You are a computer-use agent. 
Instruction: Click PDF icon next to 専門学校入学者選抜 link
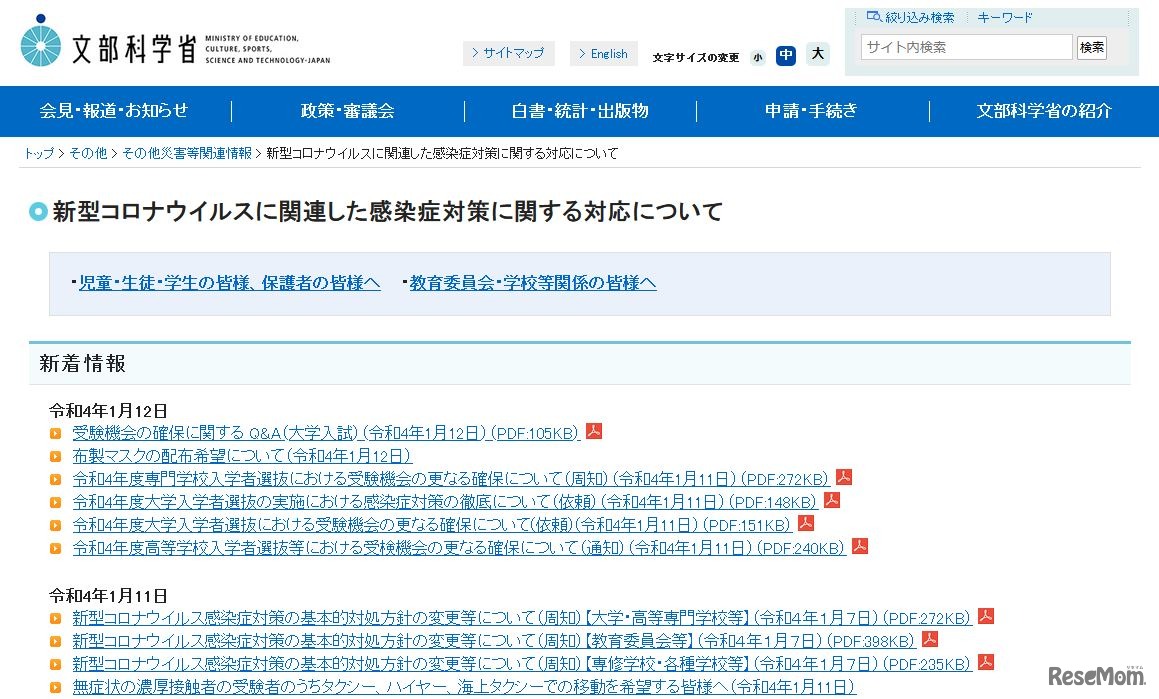coord(844,478)
